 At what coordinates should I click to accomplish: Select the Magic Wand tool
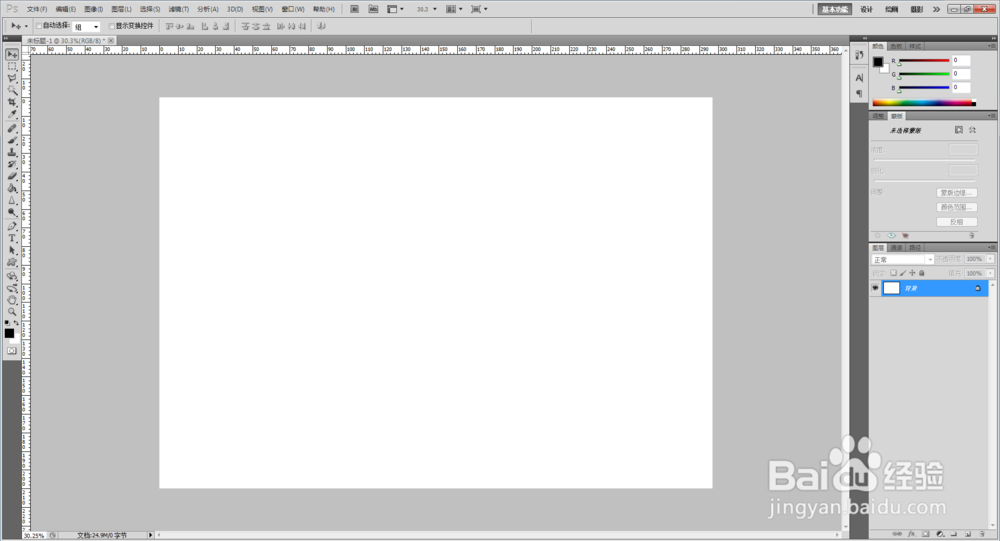pyautogui.click(x=12, y=91)
